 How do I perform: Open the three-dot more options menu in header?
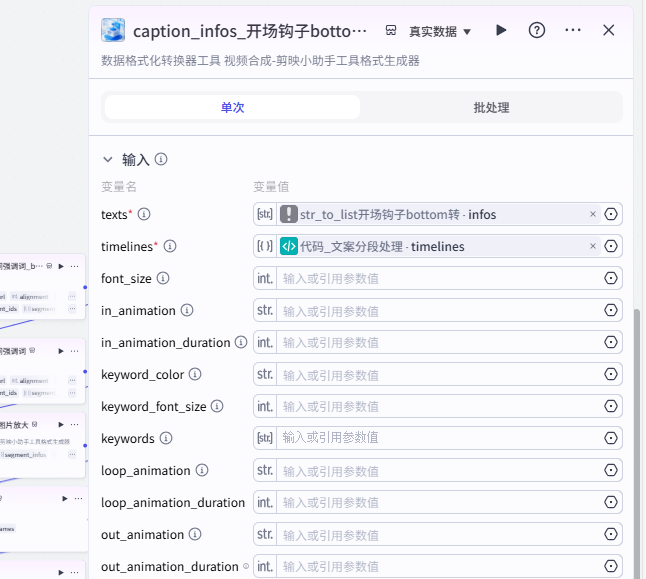pos(573,30)
